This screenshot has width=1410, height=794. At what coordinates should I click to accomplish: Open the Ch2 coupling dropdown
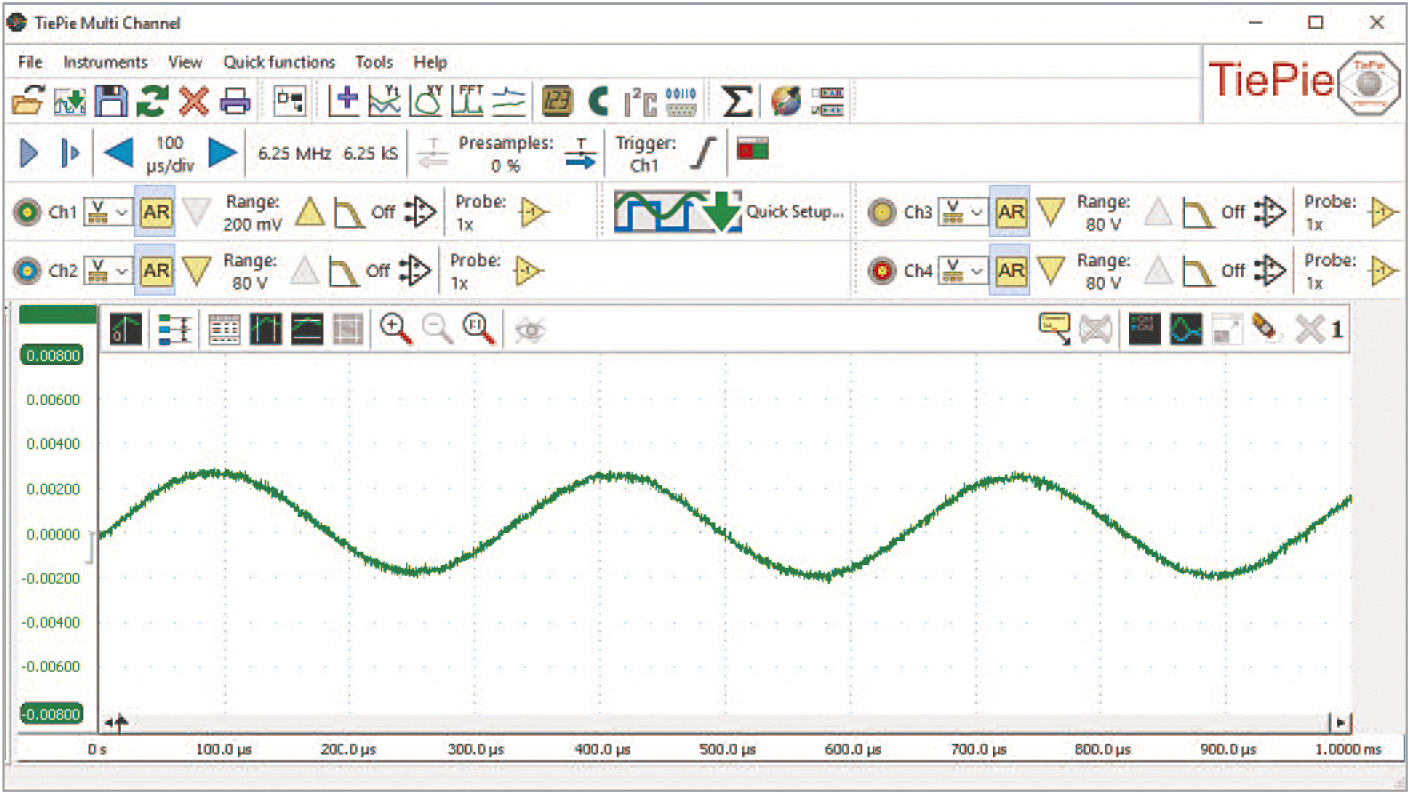[108, 270]
